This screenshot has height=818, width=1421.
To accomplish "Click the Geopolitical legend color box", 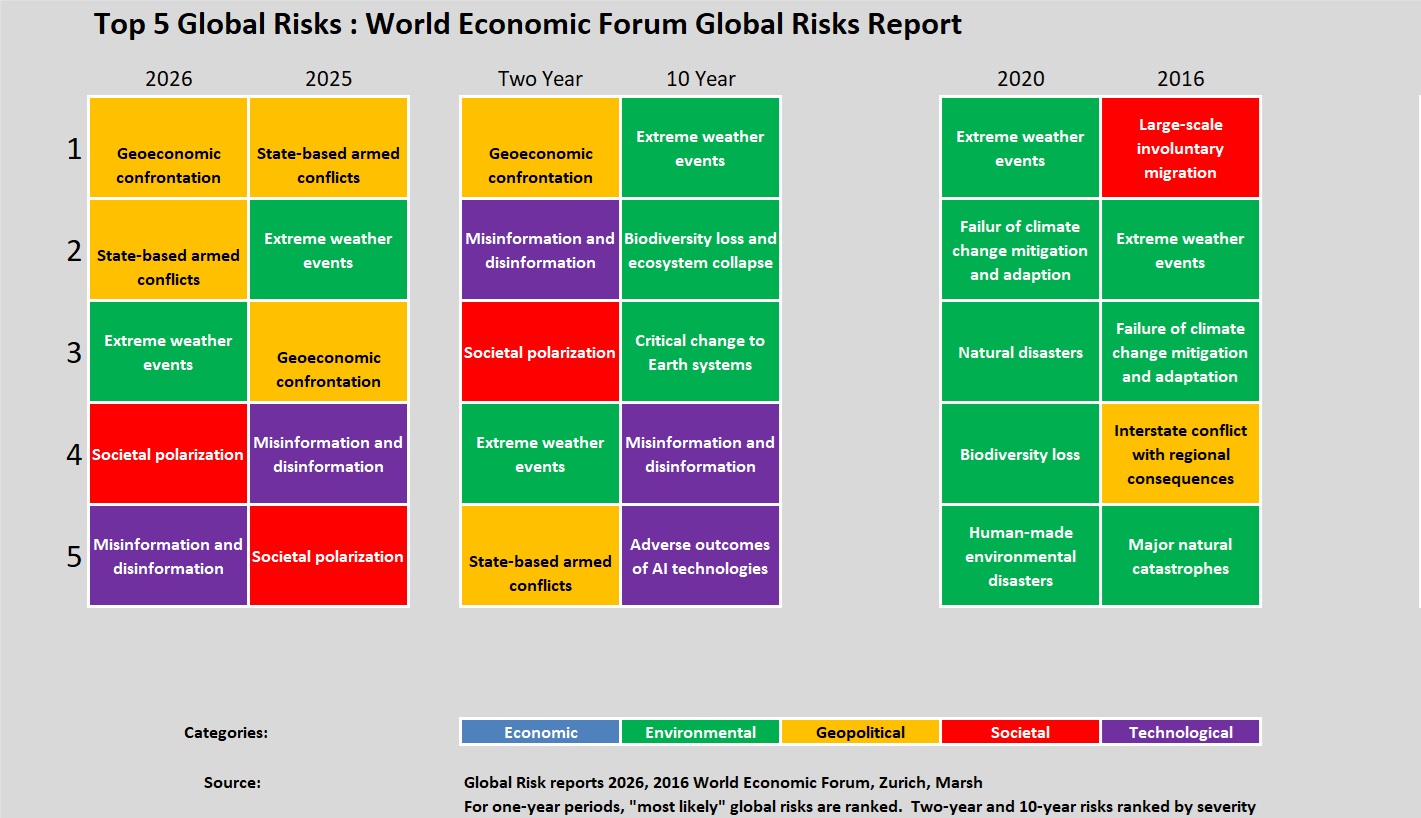I will pos(860,732).
